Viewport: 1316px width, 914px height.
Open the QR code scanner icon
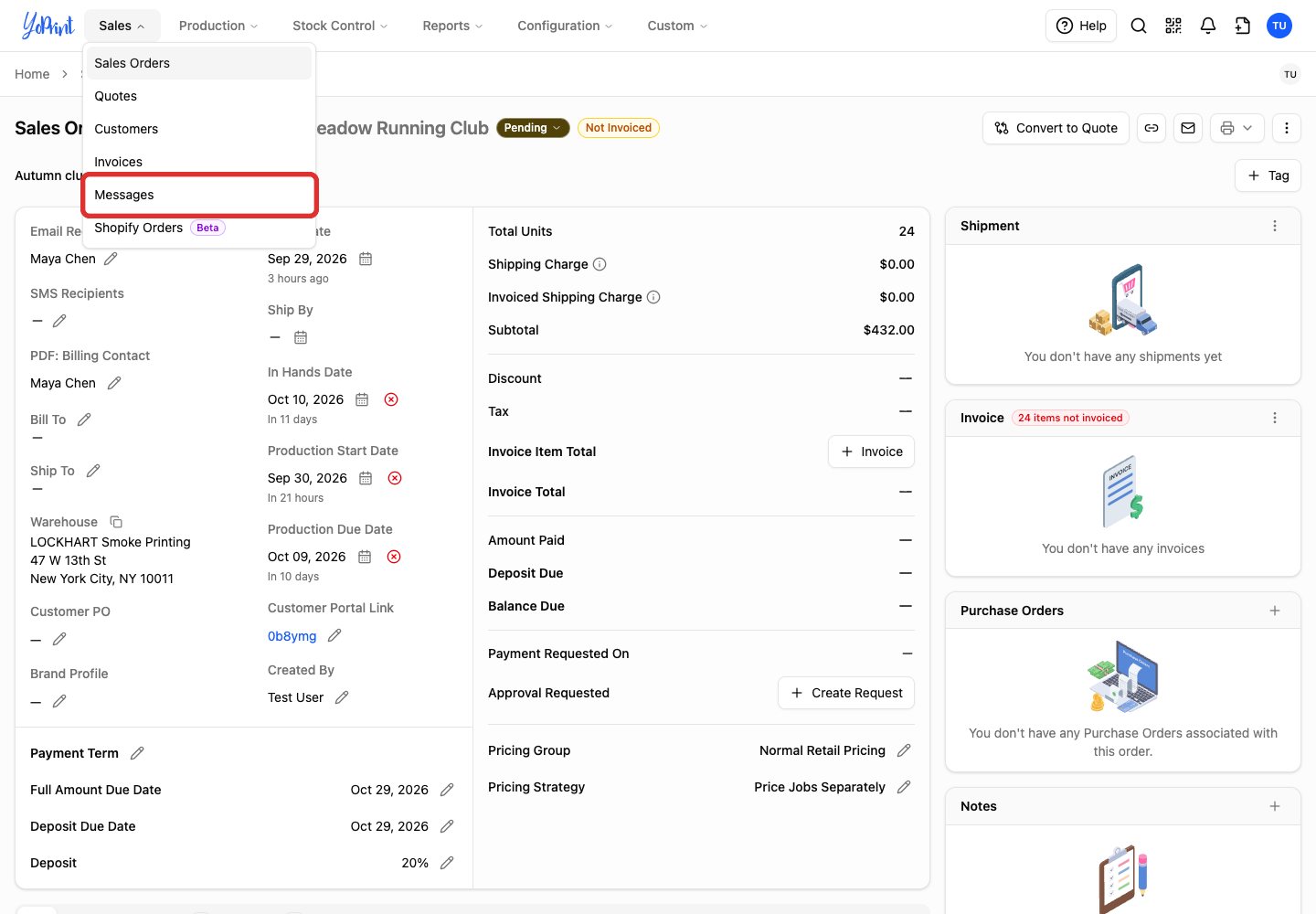[x=1173, y=26]
